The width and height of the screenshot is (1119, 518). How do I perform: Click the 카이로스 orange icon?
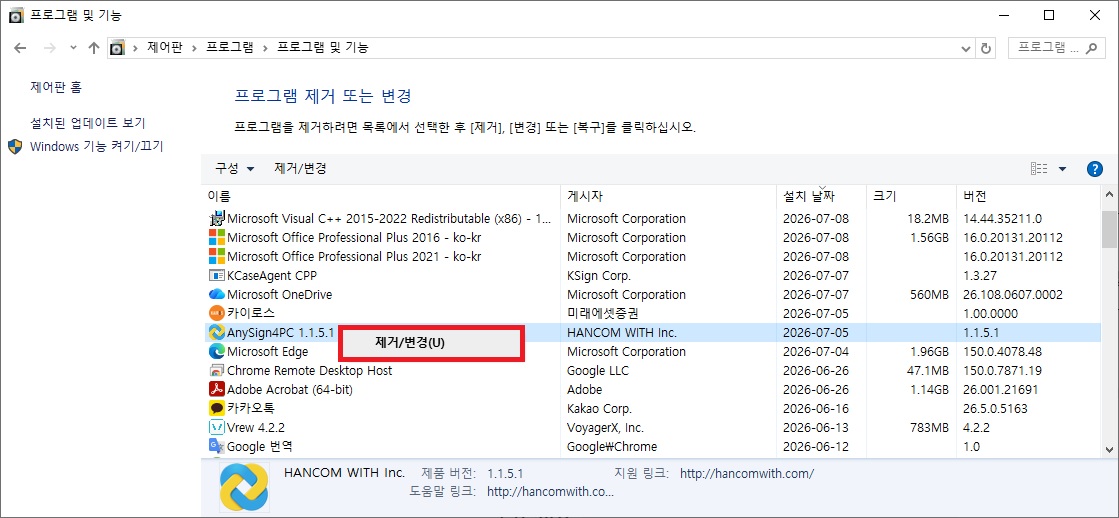216,313
